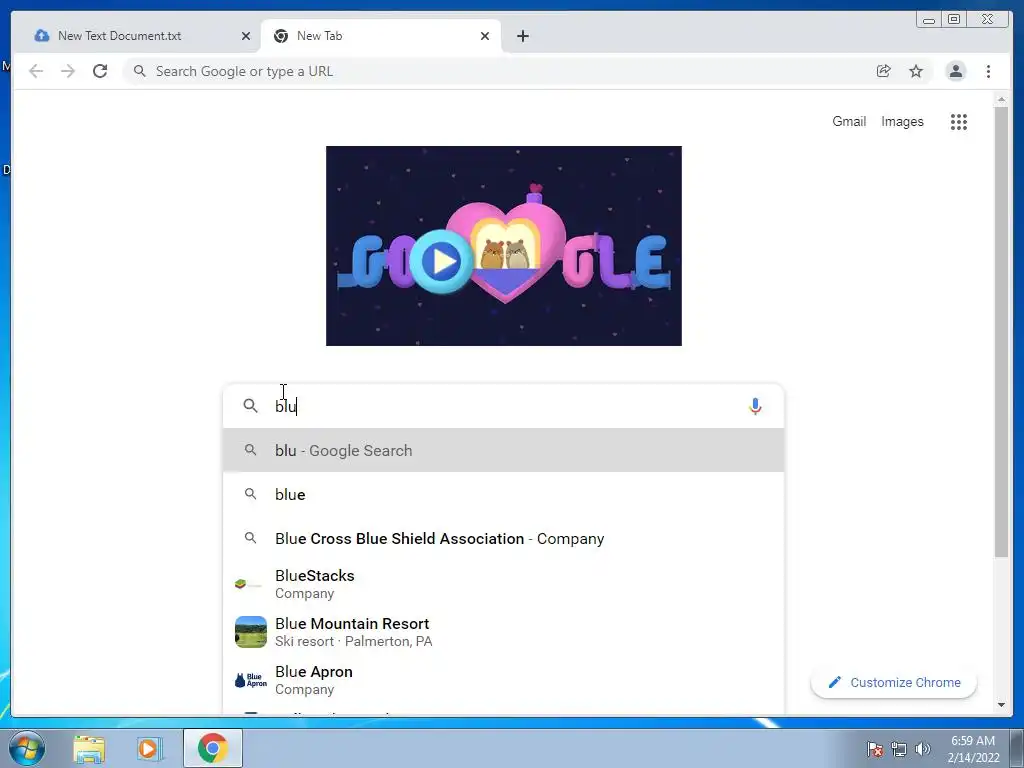Open the Chrome three-dot menu

click(x=988, y=71)
